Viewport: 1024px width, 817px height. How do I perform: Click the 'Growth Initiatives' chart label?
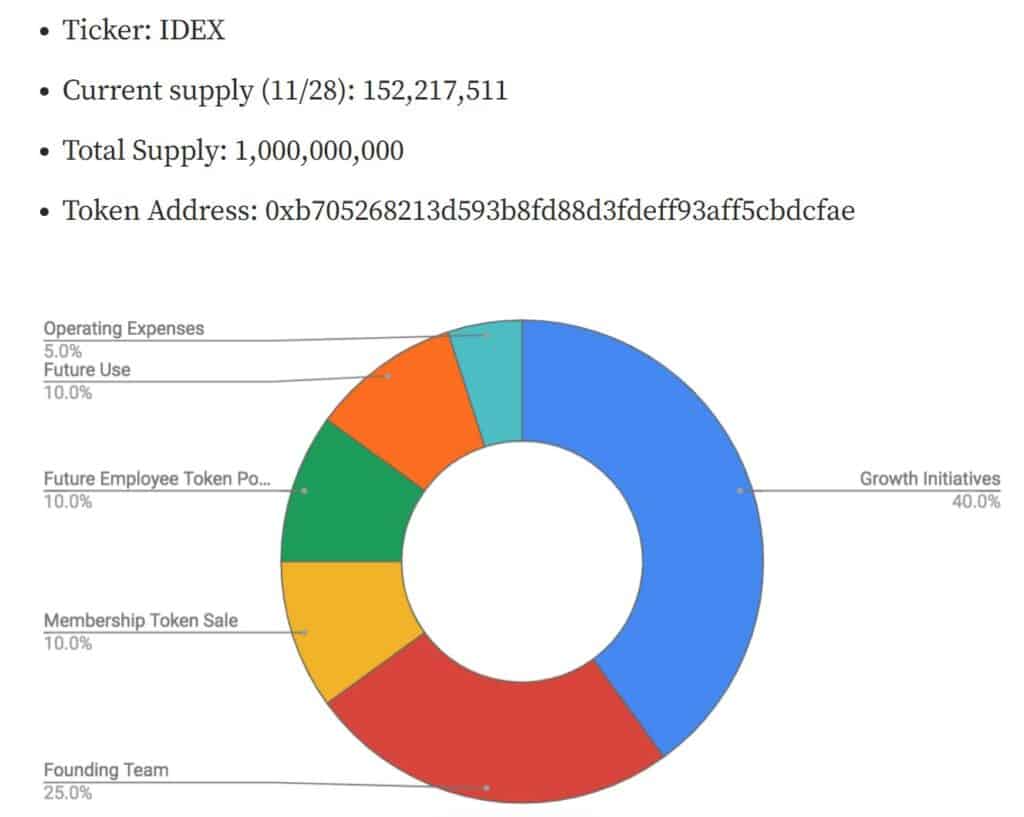click(929, 479)
